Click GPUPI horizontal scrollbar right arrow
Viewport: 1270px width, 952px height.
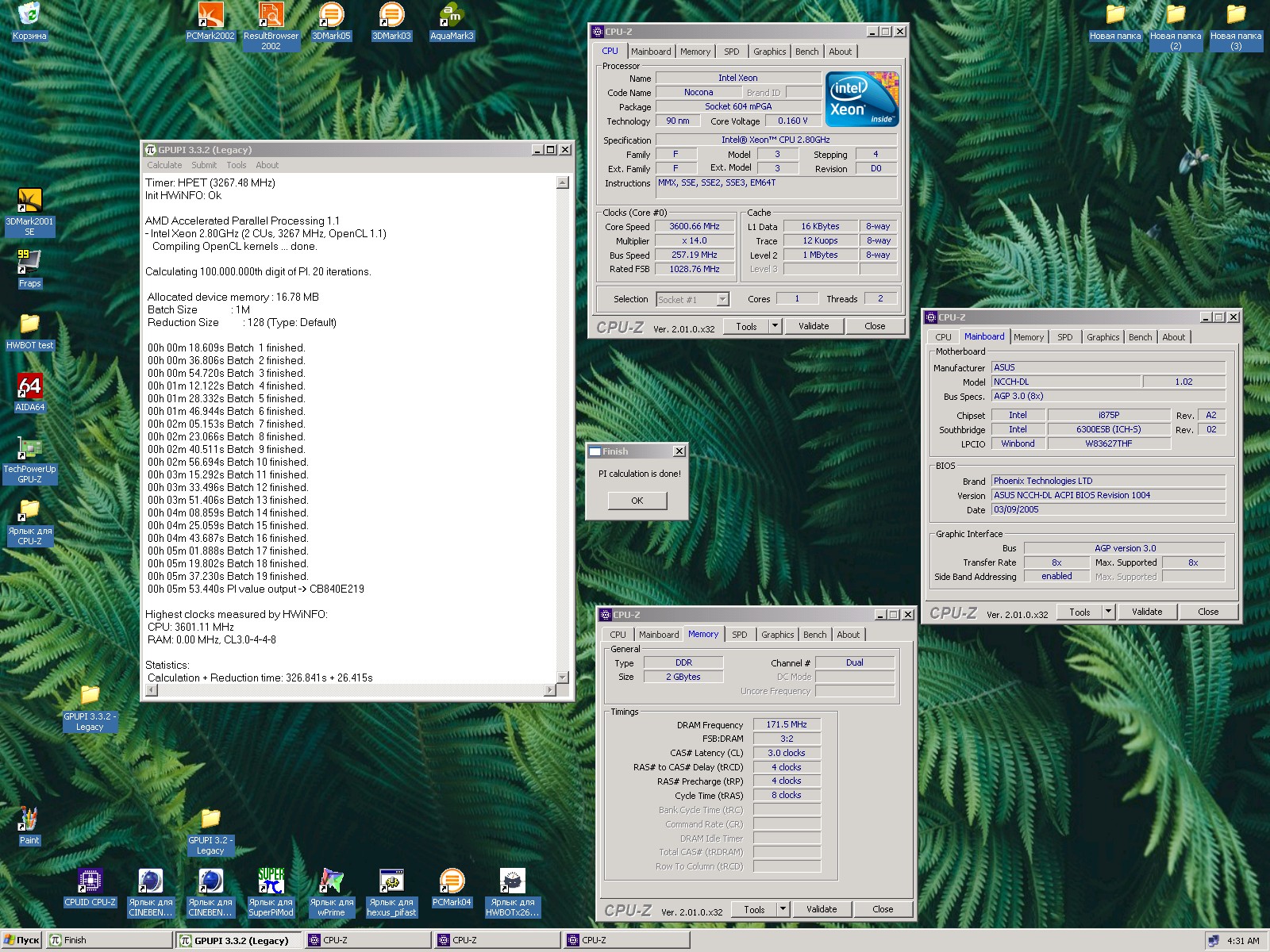pyautogui.click(x=550, y=690)
